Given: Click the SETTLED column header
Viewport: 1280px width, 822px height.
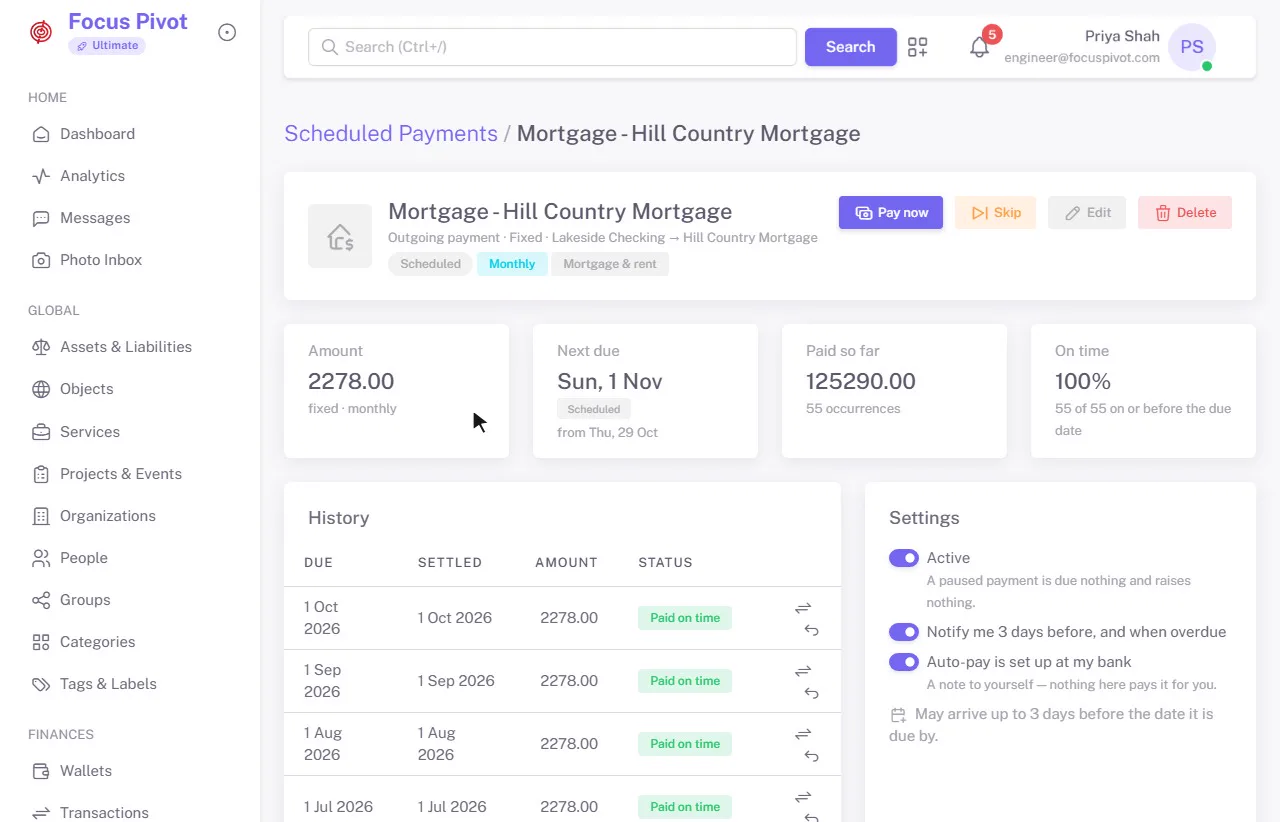Looking at the screenshot, I should [450, 563].
